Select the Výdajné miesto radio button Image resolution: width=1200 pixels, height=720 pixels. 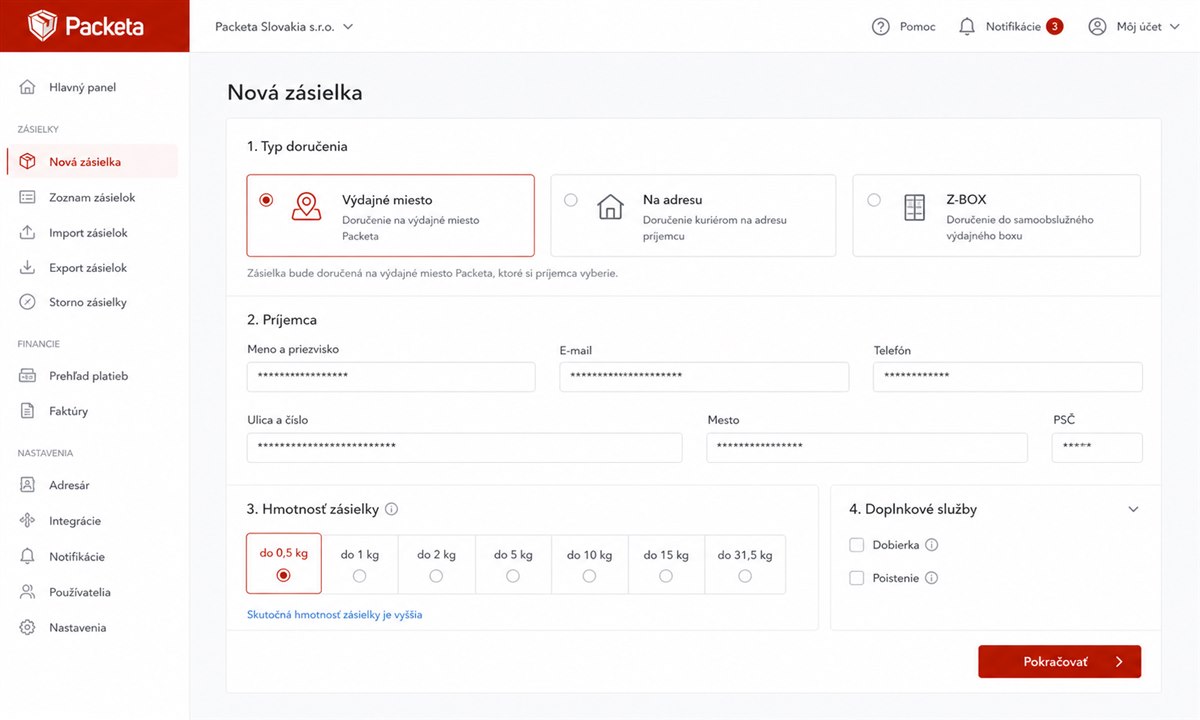click(x=266, y=200)
